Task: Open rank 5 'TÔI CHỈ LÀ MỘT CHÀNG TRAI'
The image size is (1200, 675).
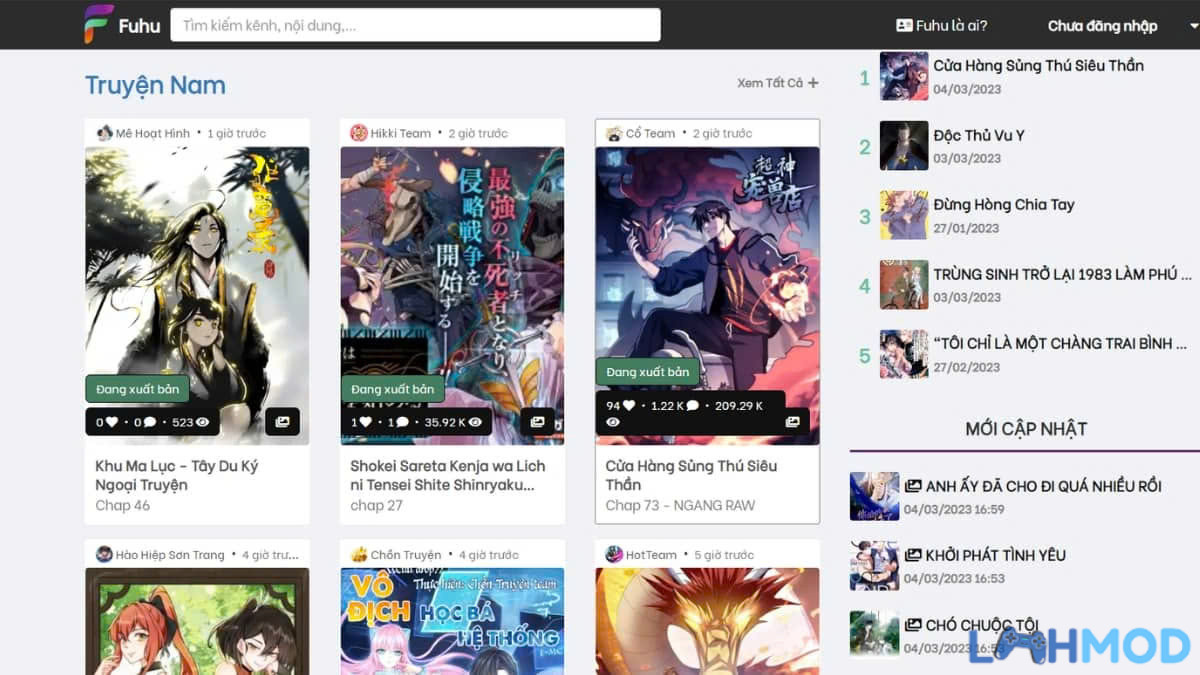Action: click(x=1060, y=343)
